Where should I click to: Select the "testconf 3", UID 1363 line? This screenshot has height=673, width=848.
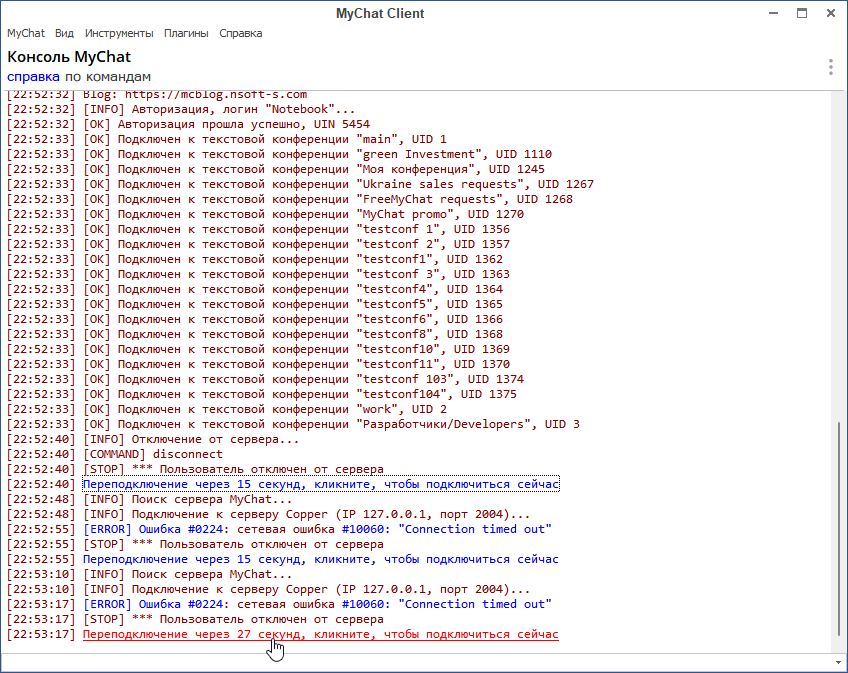point(258,274)
